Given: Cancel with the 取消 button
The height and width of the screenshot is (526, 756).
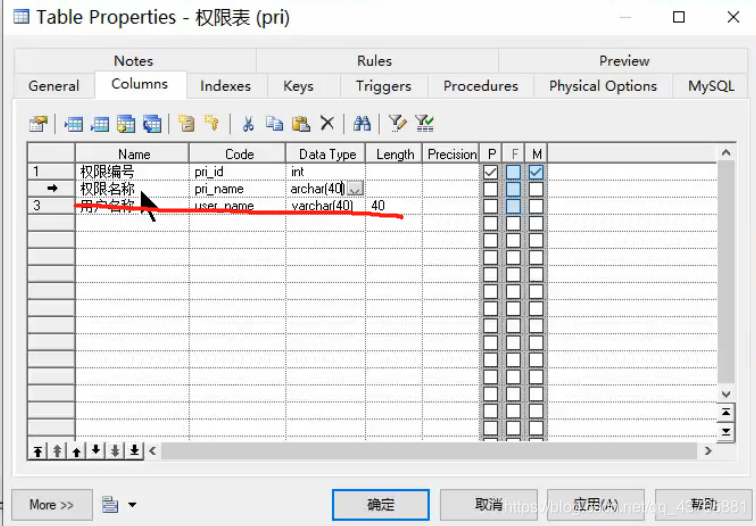Looking at the screenshot, I should tap(488, 505).
